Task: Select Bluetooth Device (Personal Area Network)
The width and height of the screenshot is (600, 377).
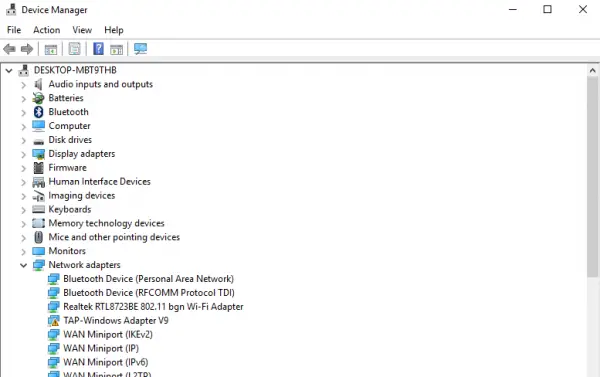Action: [x=148, y=279]
